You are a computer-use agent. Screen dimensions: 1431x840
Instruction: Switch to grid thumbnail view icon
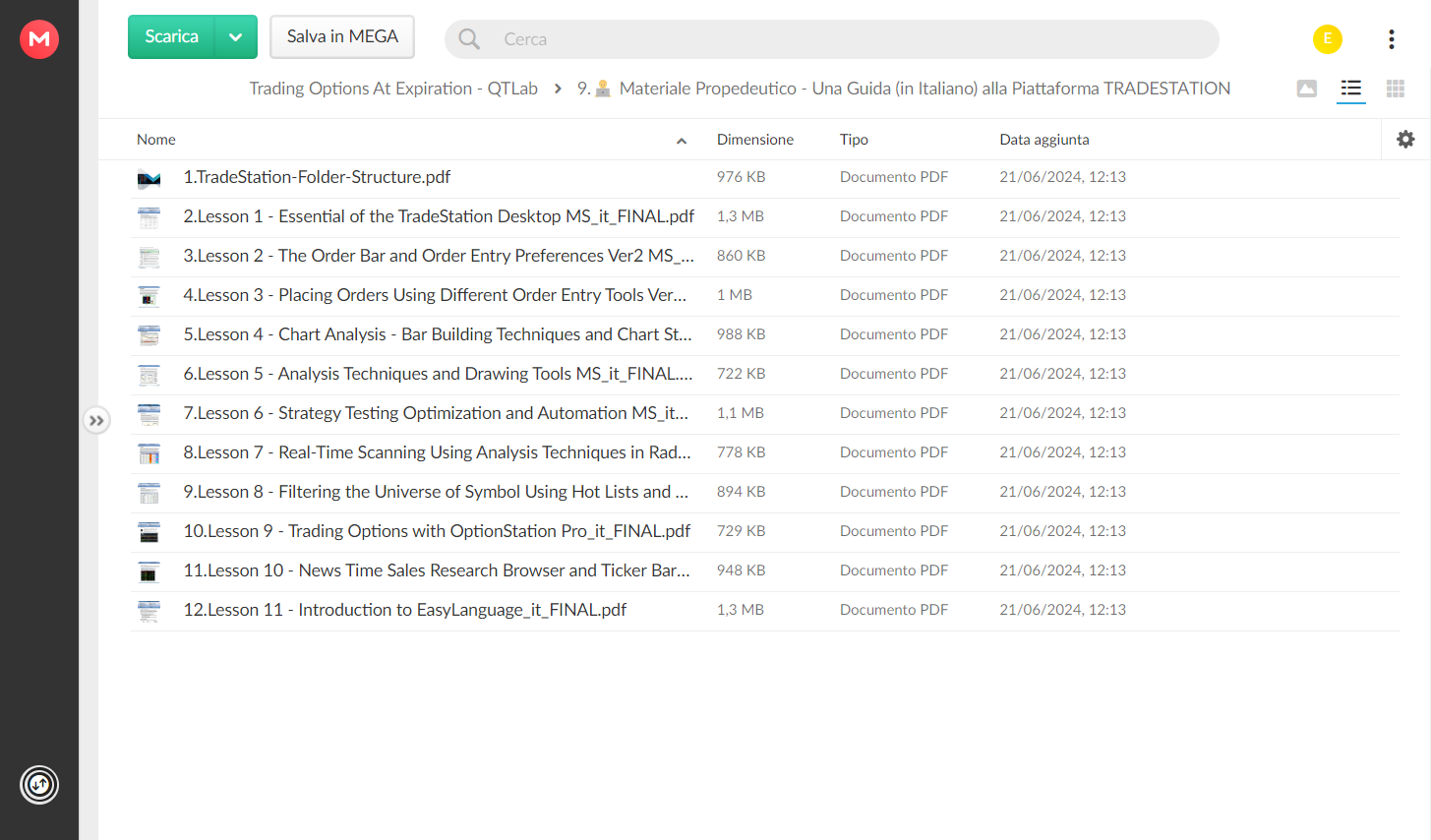click(1395, 89)
